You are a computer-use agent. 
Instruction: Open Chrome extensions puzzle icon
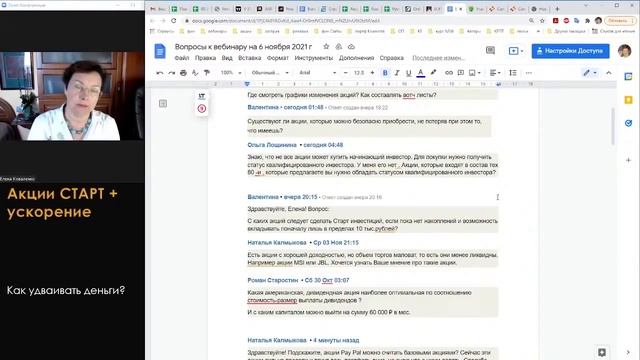point(587,20)
